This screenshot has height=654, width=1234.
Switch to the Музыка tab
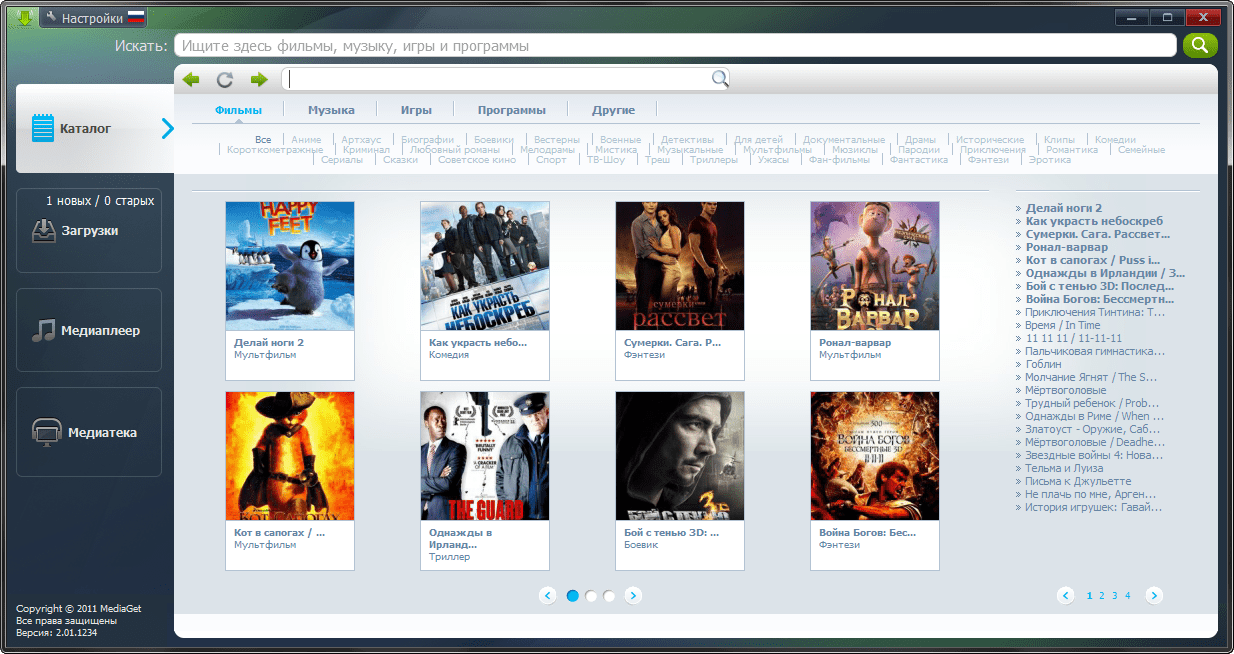331,110
